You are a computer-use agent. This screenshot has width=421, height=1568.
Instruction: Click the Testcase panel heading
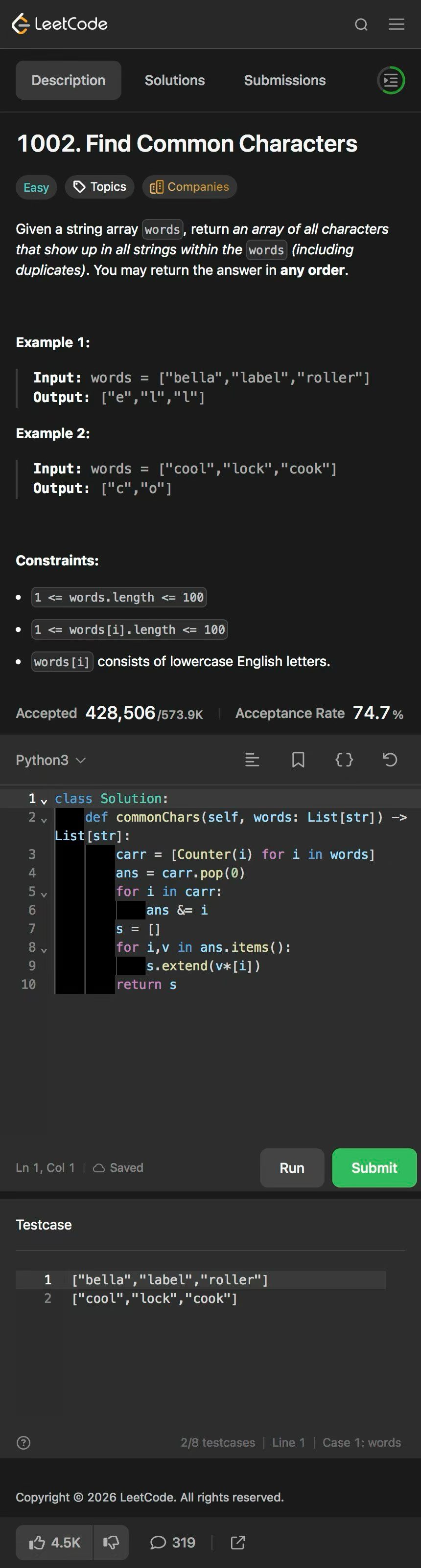pyautogui.click(x=44, y=1225)
